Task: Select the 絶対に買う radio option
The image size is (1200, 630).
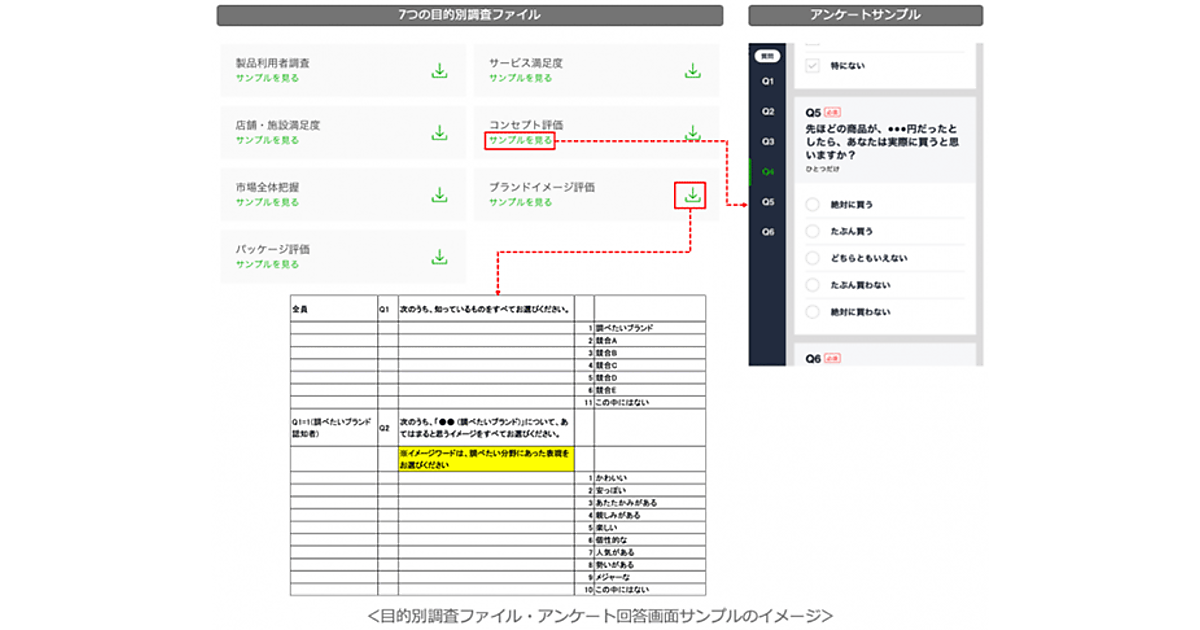Action: (812, 205)
